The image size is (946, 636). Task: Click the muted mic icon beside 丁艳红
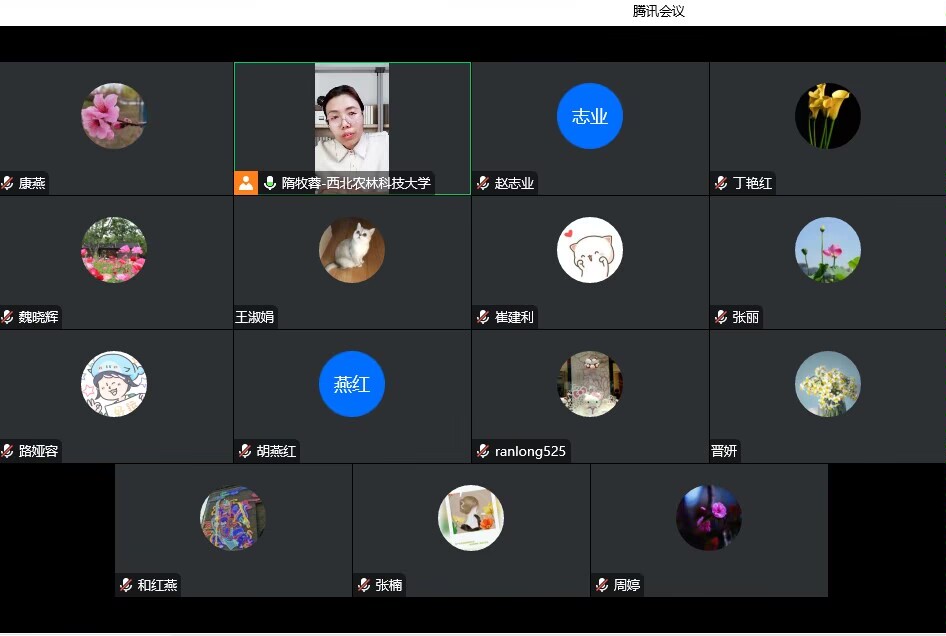722,184
